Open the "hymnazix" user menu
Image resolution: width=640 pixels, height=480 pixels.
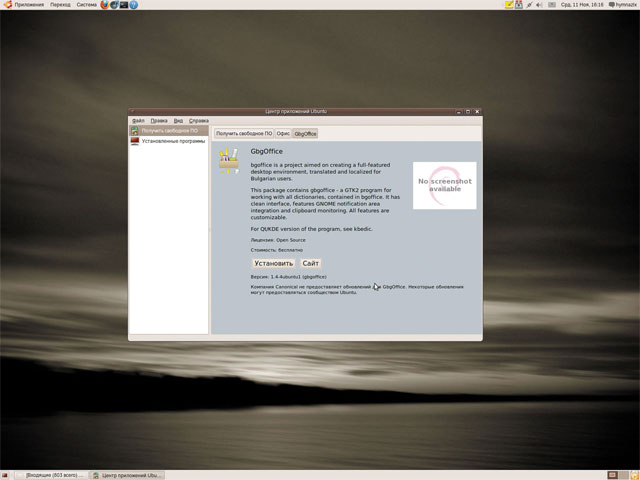point(623,5)
